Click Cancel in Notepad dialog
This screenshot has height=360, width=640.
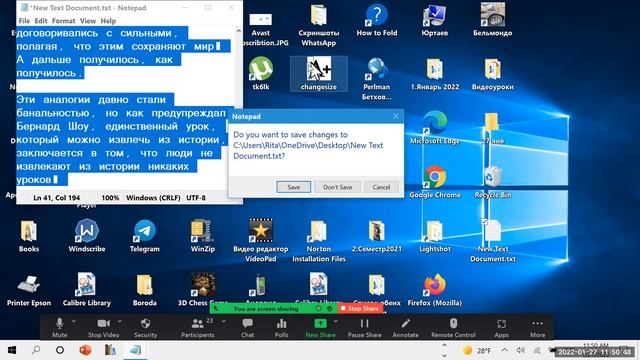381,187
